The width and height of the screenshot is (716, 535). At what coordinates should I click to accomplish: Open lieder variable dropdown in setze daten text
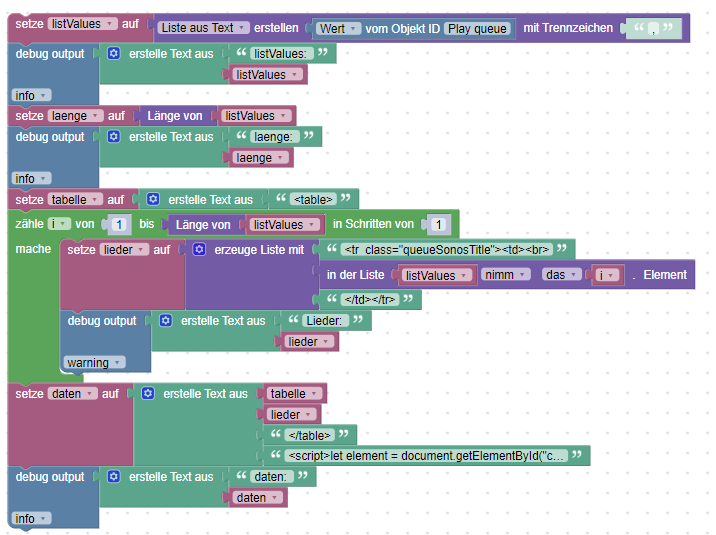click(291, 414)
